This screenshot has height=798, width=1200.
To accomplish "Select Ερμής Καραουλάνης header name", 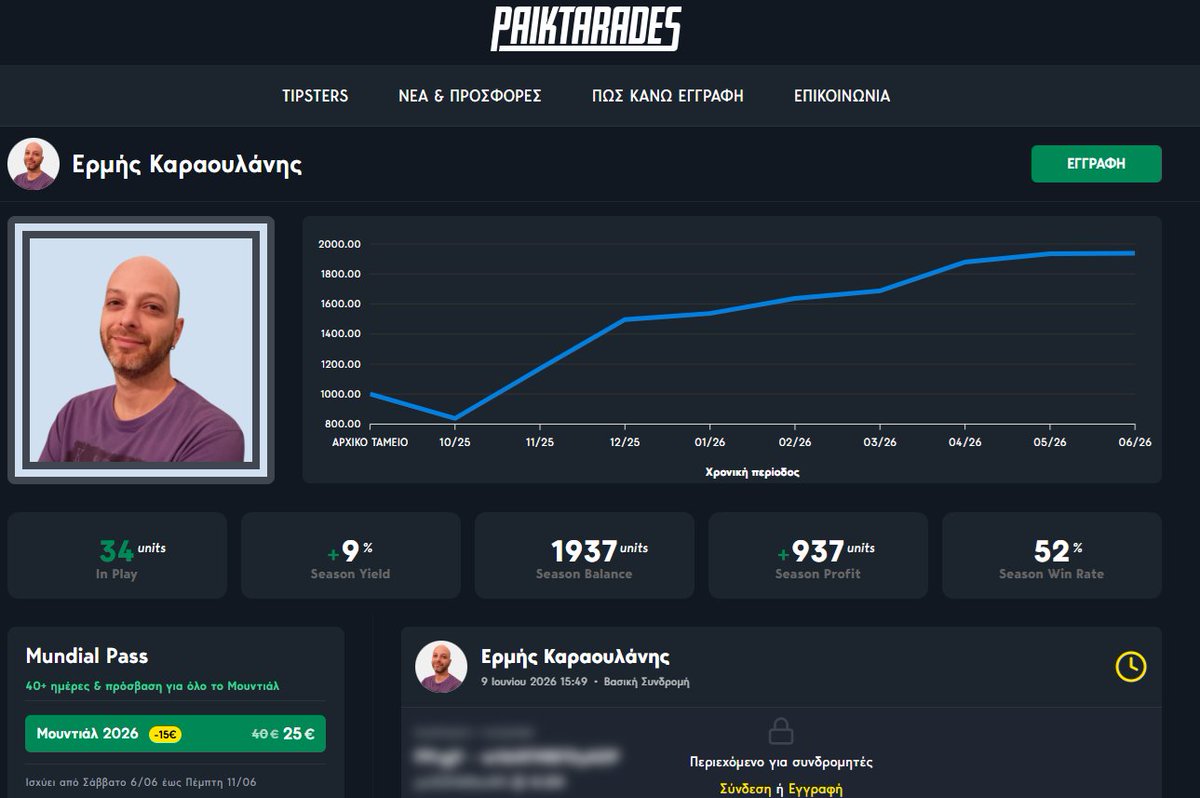I will (x=187, y=164).
